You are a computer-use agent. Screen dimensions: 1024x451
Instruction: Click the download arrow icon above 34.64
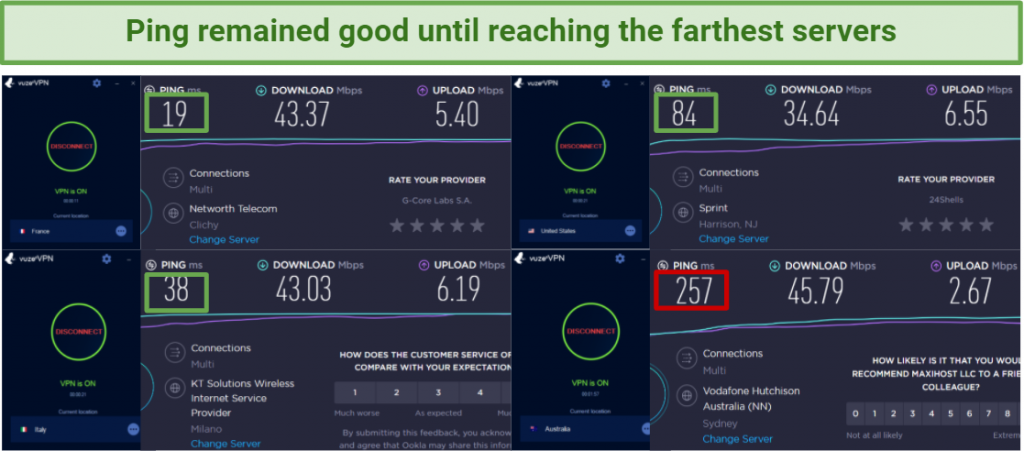click(770, 89)
